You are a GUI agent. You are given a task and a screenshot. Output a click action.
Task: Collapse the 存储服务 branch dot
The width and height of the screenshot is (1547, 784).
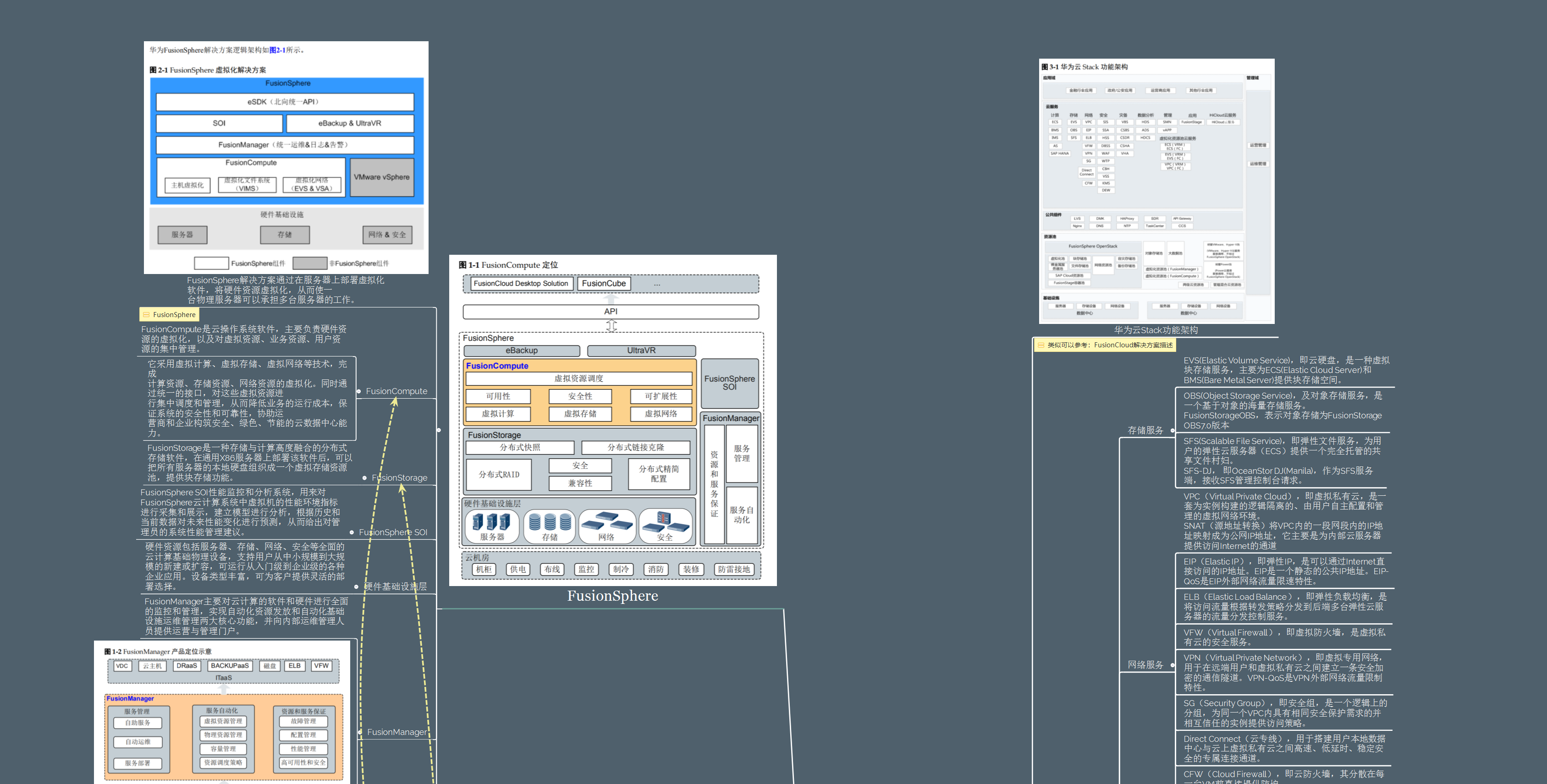[x=1172, y=430]
